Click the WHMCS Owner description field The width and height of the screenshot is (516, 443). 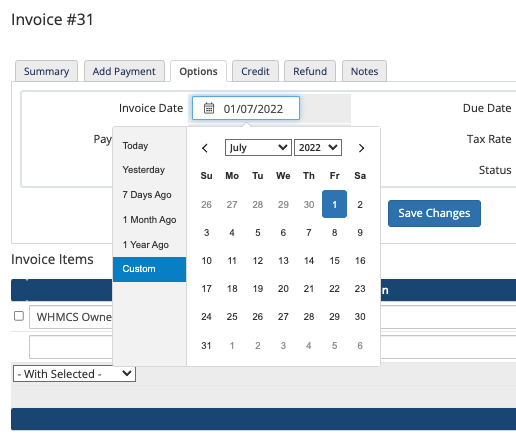coord(71,317)
